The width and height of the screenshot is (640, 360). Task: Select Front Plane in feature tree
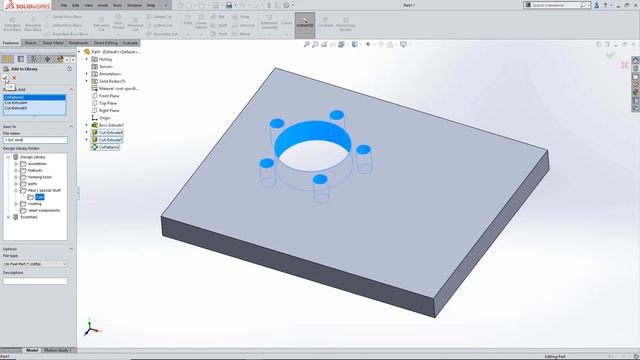pos(109,96)
